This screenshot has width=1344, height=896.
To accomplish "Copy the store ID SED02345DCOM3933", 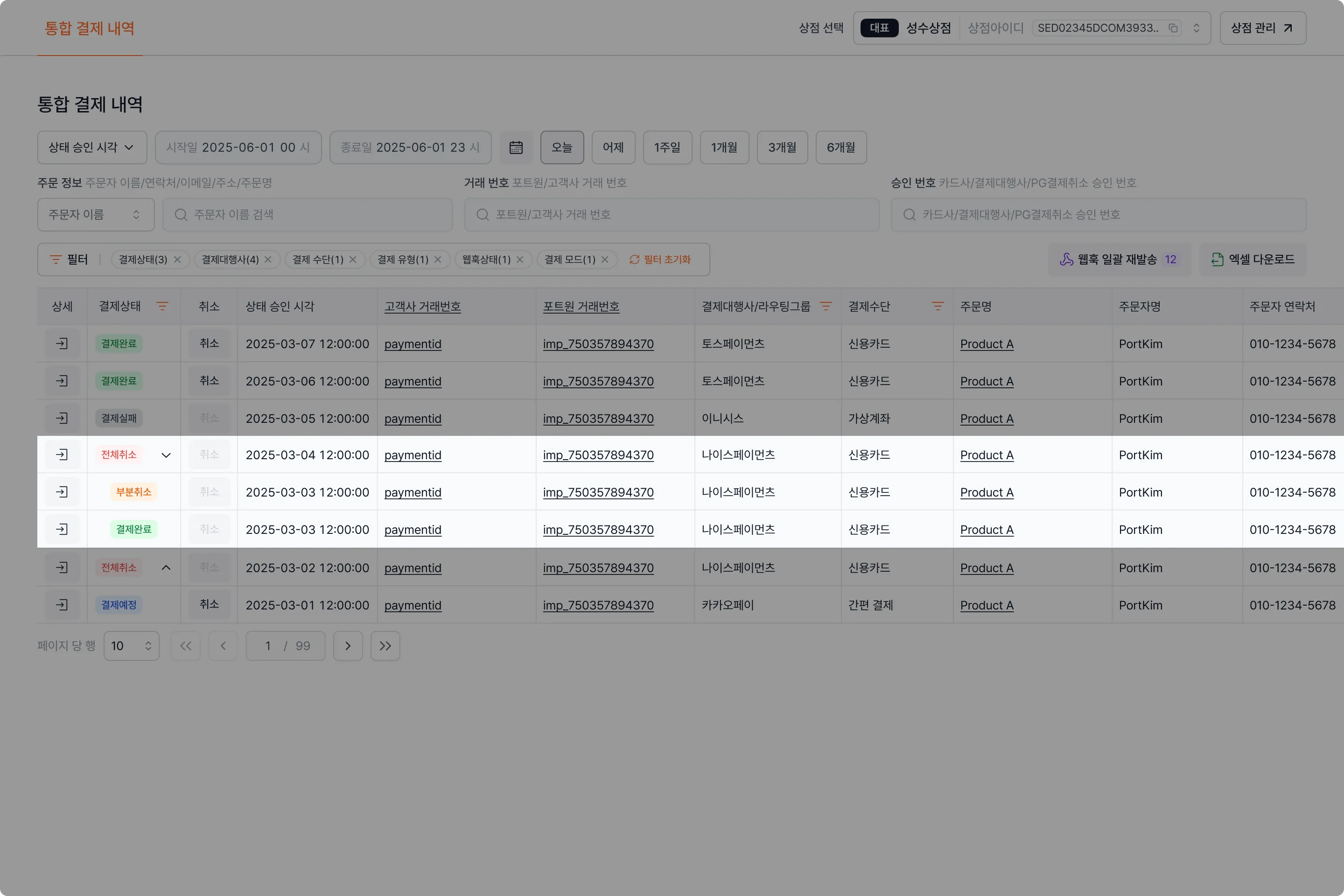I will 1173,28.
